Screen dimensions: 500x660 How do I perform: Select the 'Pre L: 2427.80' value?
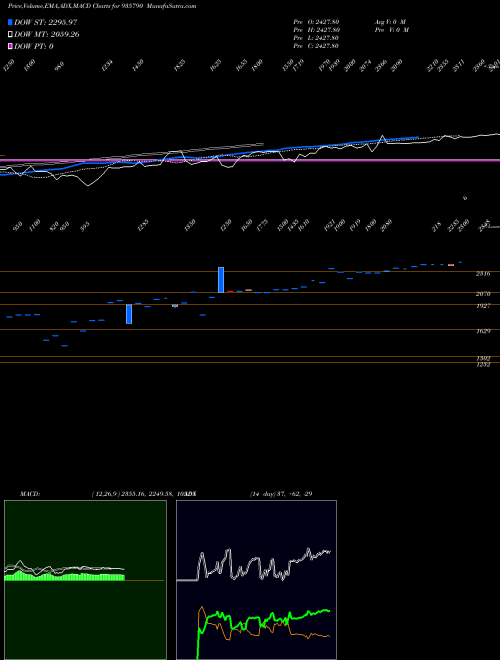316,38
